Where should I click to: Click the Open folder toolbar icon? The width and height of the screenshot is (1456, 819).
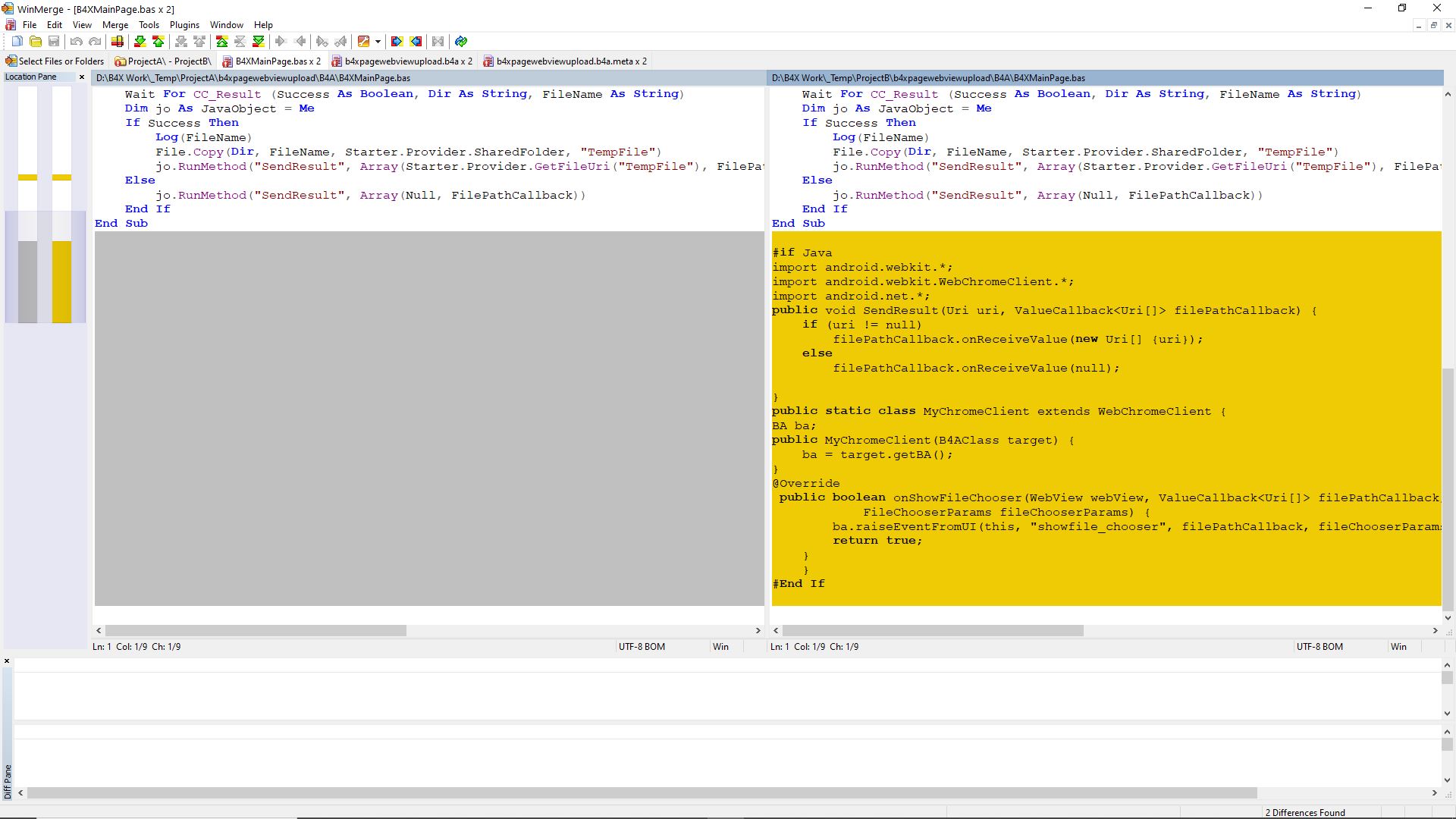tap(35, 42)
